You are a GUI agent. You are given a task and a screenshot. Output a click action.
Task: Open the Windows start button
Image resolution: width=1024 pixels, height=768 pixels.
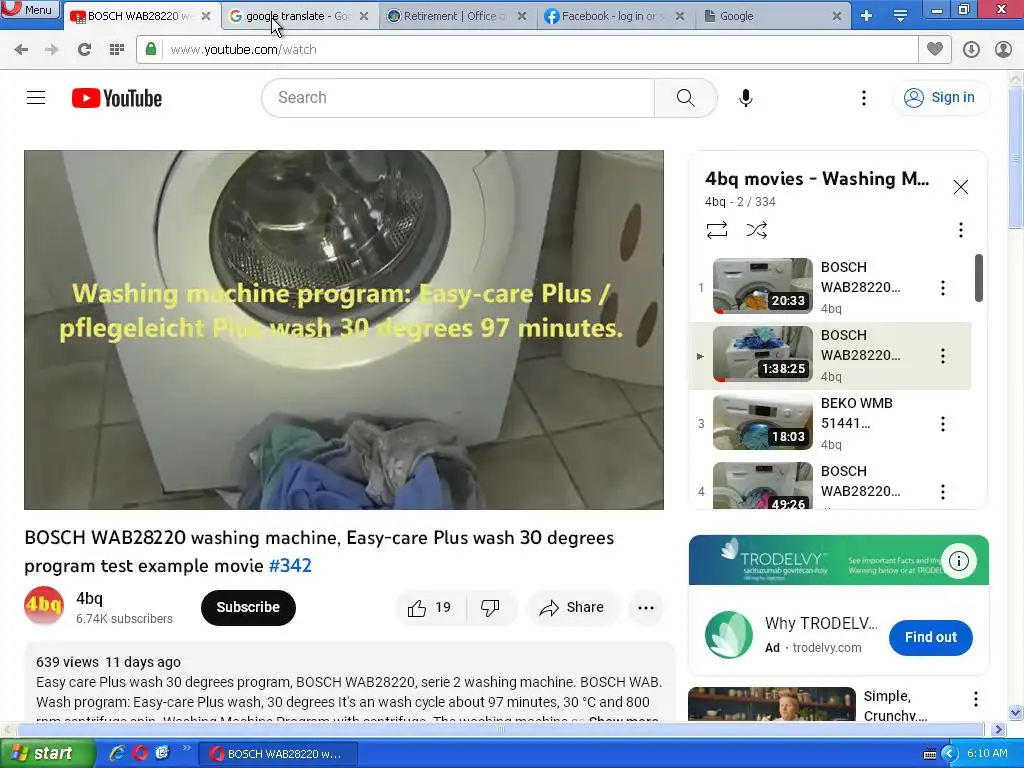[47, 754]
